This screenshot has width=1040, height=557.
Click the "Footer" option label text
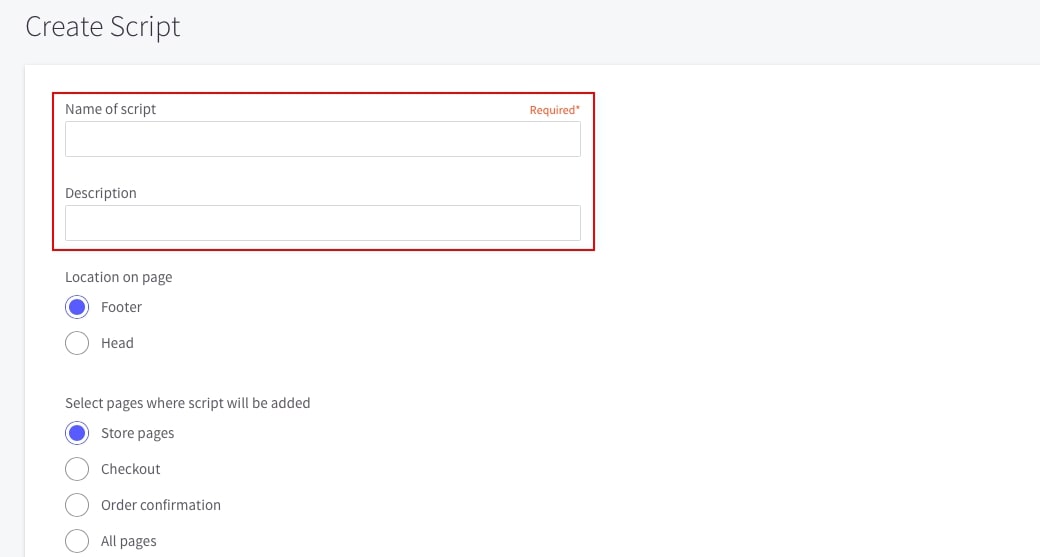[121, 307]
